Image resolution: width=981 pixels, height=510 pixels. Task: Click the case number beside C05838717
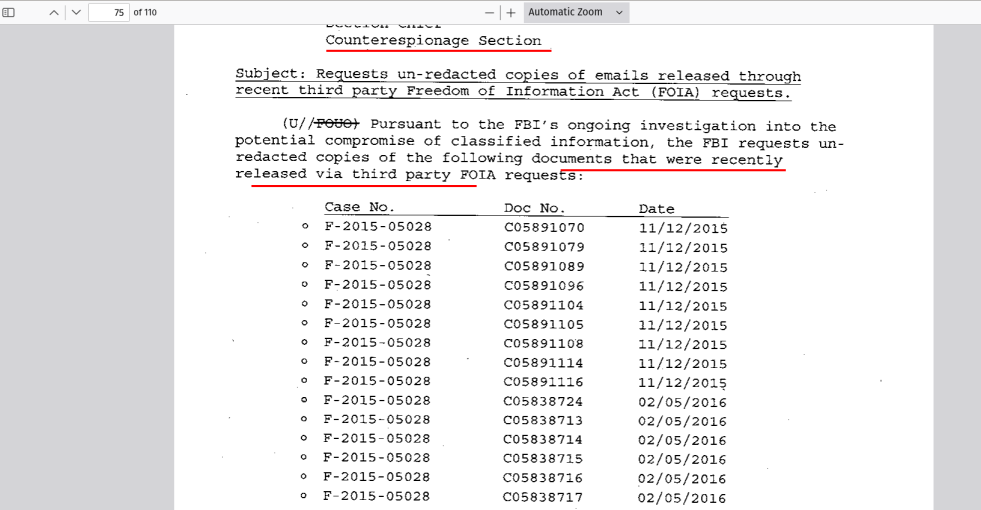[377, 496]
